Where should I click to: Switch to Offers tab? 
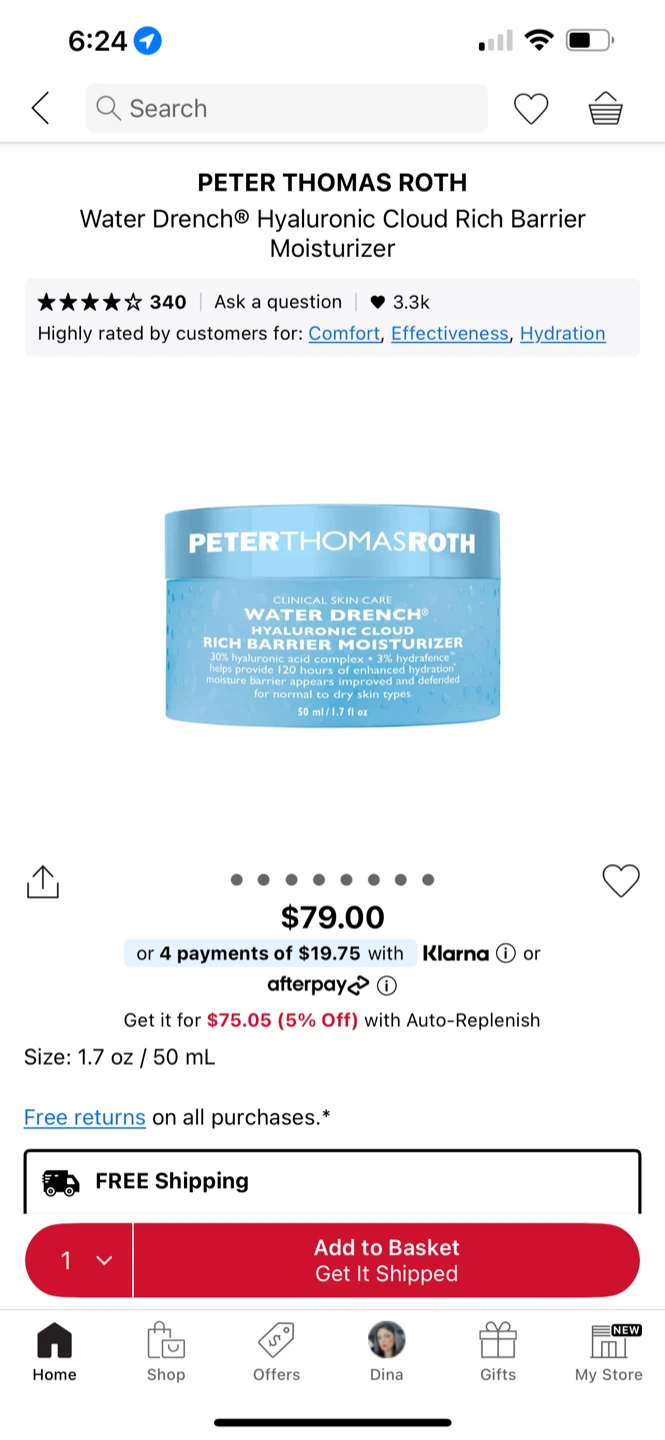[x=277, y=1352]
